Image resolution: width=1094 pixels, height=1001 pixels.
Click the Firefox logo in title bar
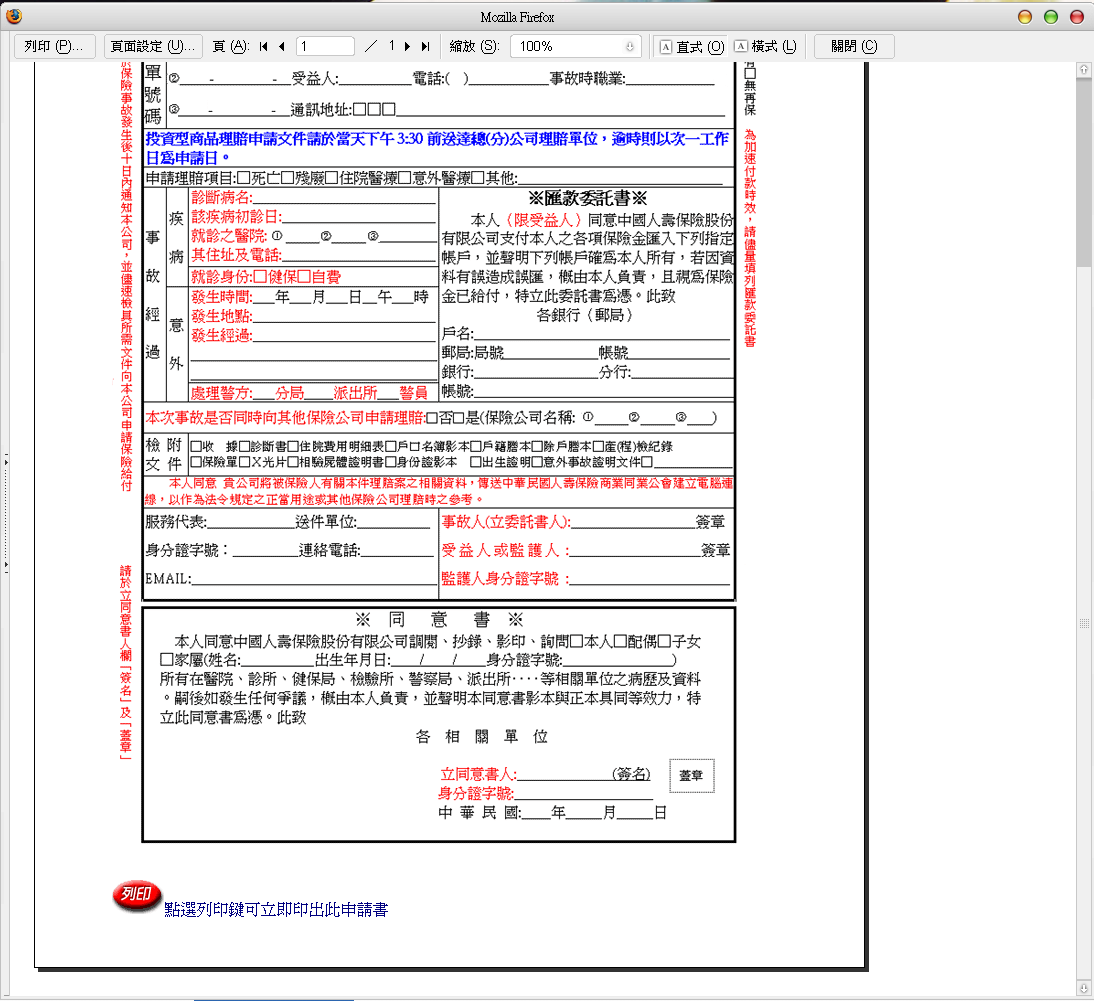point(11,16)
